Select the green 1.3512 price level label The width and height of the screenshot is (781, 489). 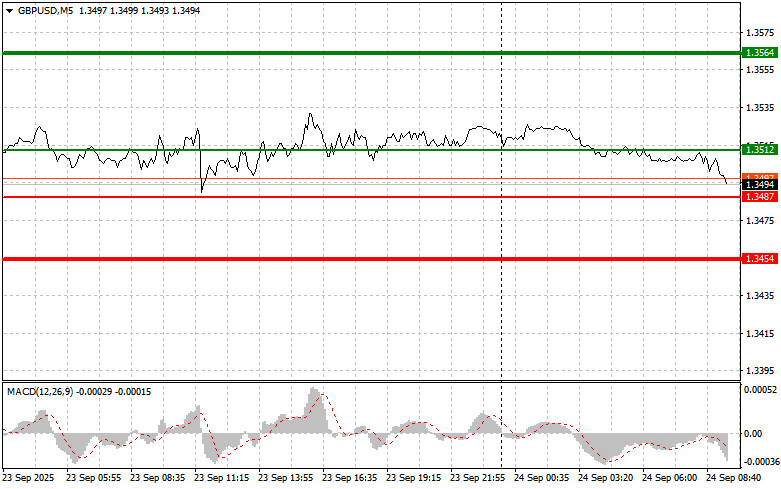click(760, 149)
